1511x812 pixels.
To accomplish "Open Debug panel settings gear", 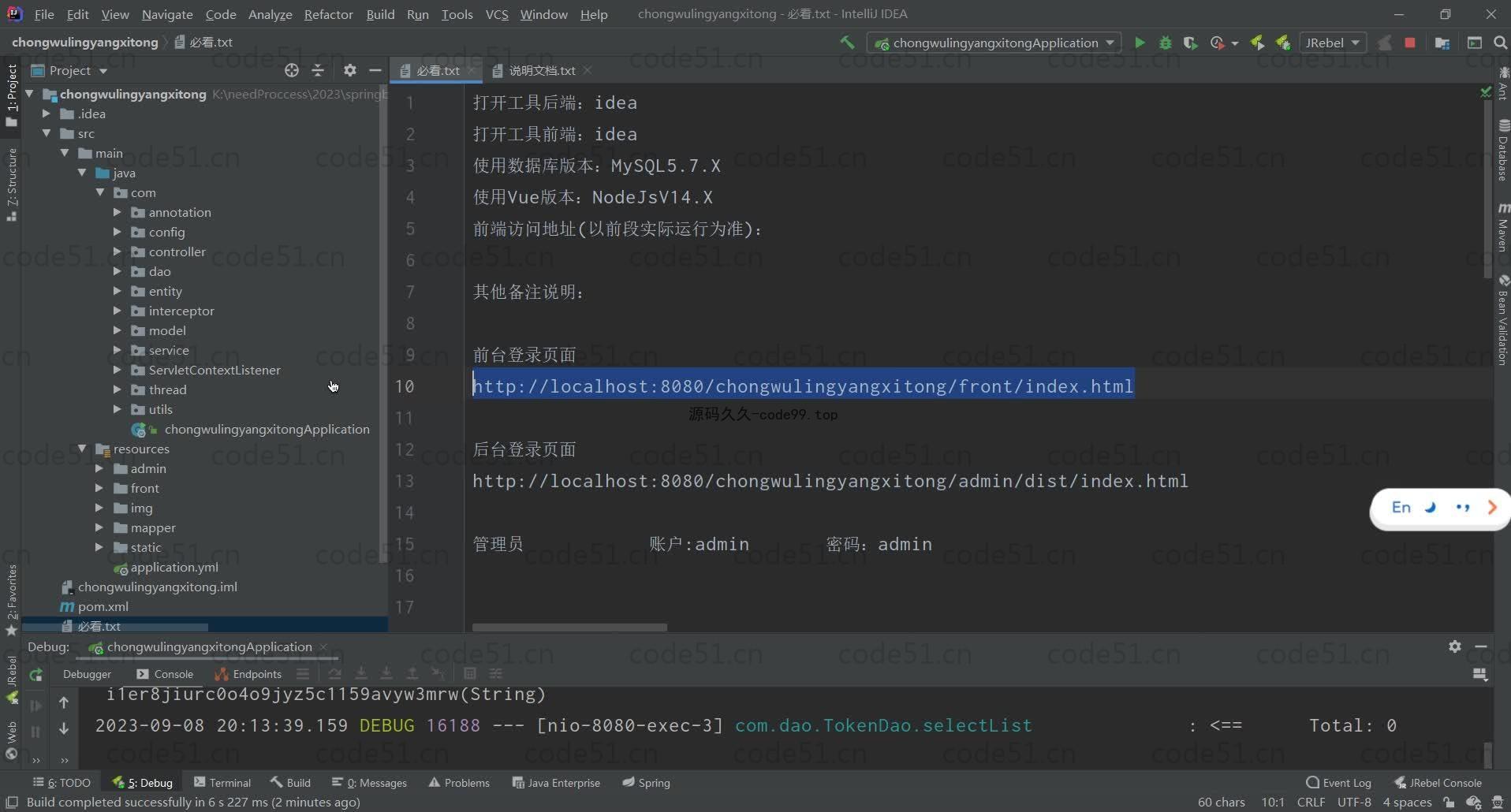I will pyautogui.click(x=1455, y=646).
